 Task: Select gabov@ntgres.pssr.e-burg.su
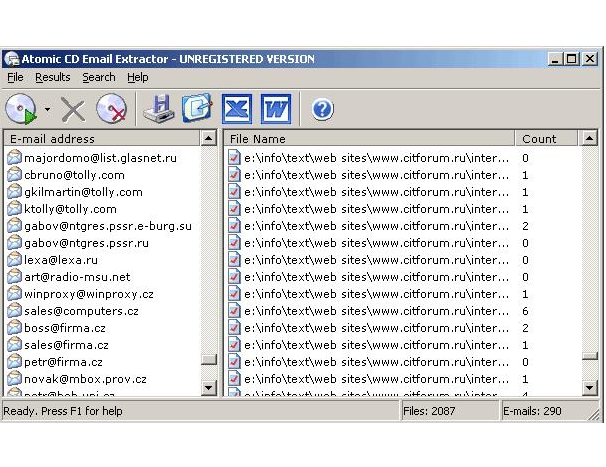(108, 226)
